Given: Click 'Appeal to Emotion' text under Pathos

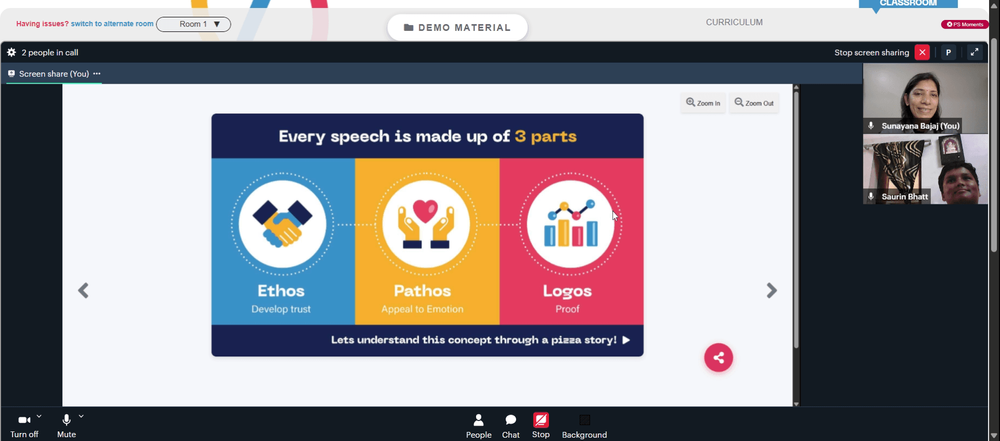Looking at the screenshot, I should coord(422,310).
